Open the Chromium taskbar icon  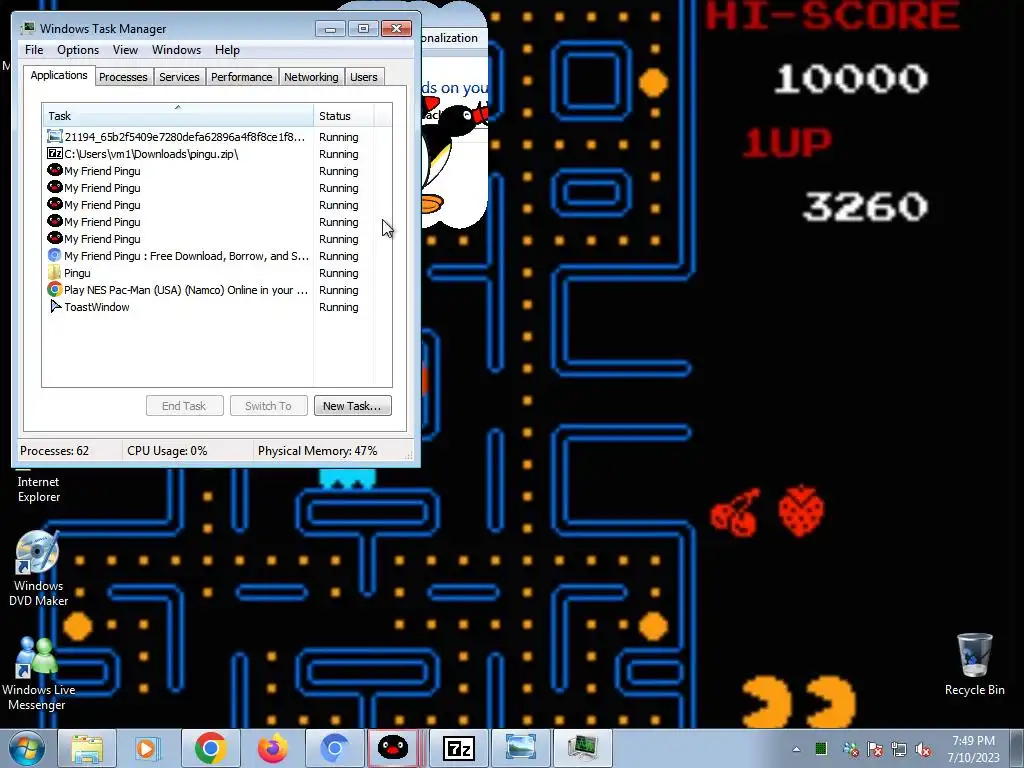334,748
